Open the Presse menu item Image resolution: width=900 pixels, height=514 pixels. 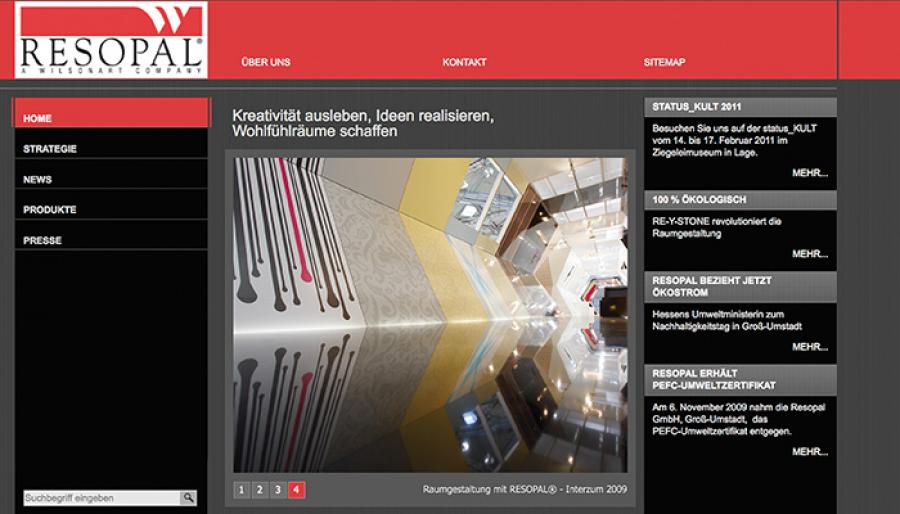coord(111,235)
